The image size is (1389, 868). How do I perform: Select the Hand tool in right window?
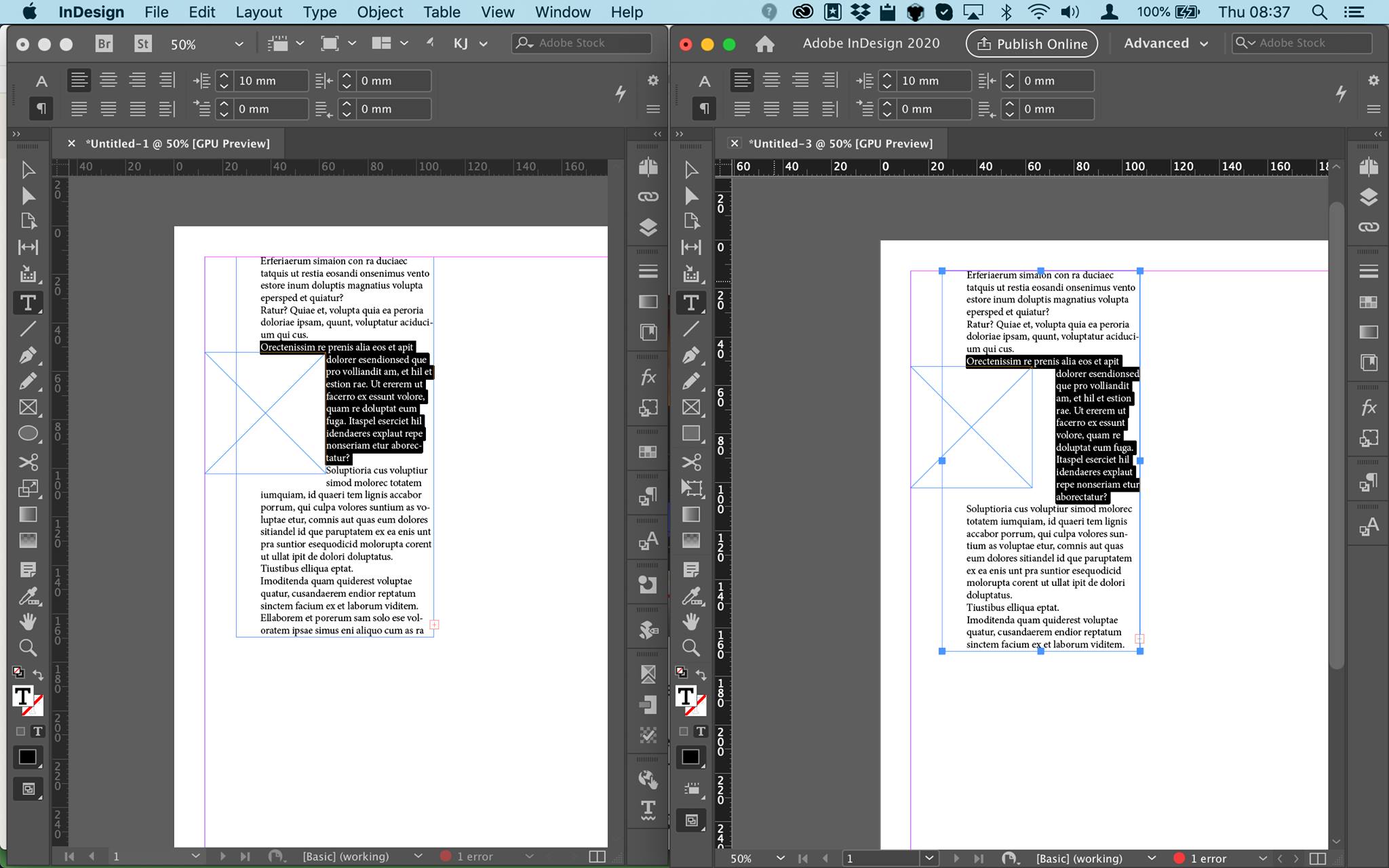click(691, 621)
